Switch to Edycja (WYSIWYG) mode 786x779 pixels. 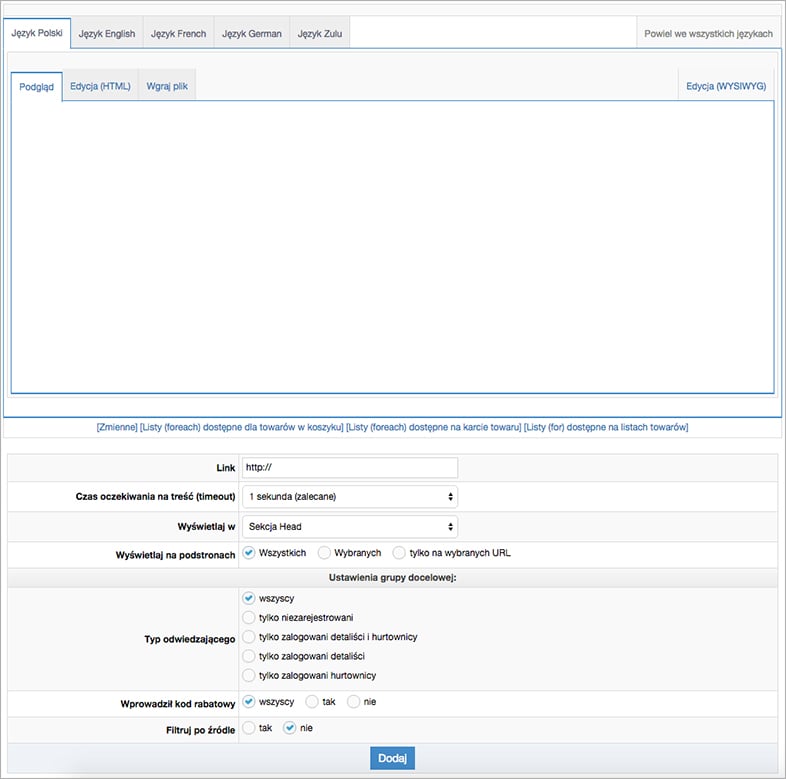[x=725, y=86]
